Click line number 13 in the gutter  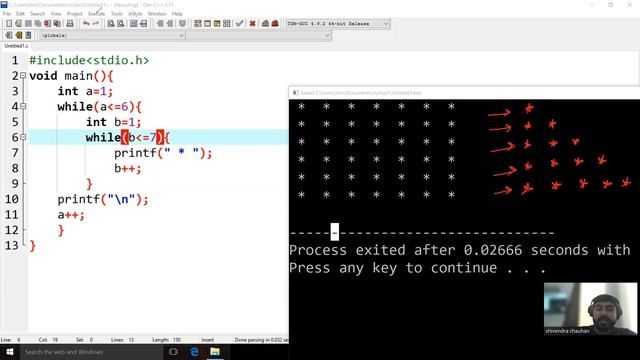(x=12, y=245)
